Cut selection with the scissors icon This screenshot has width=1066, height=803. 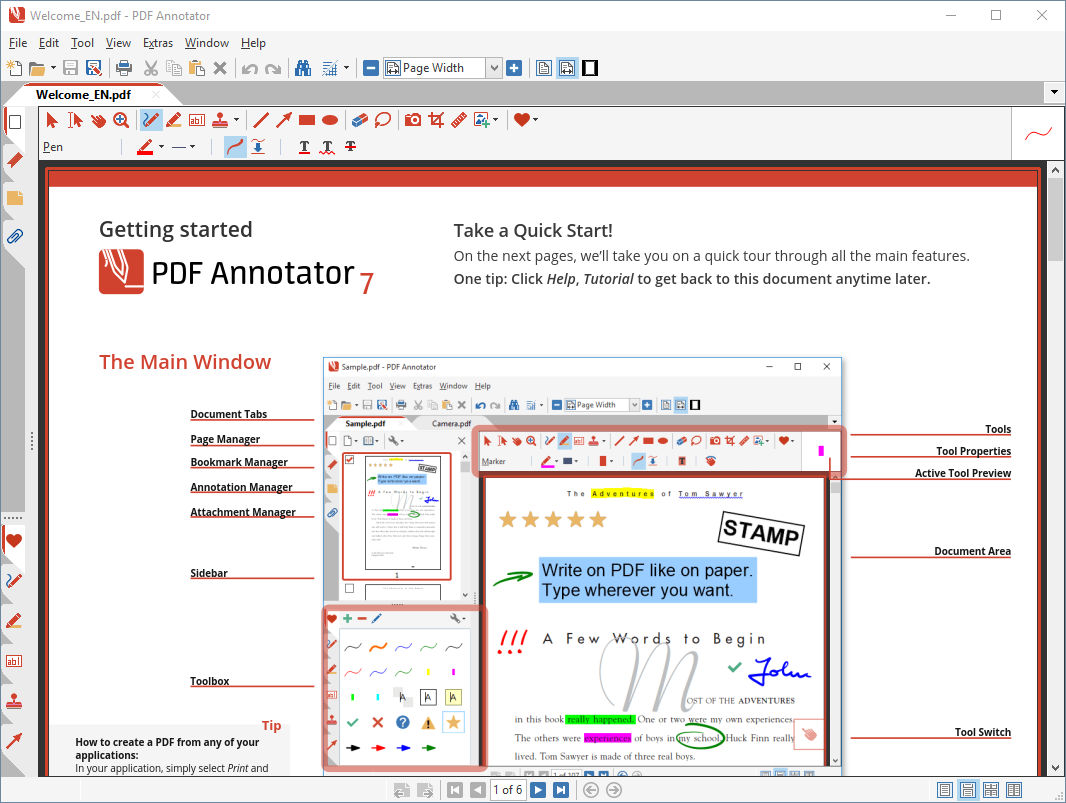(x=151, y=68)
